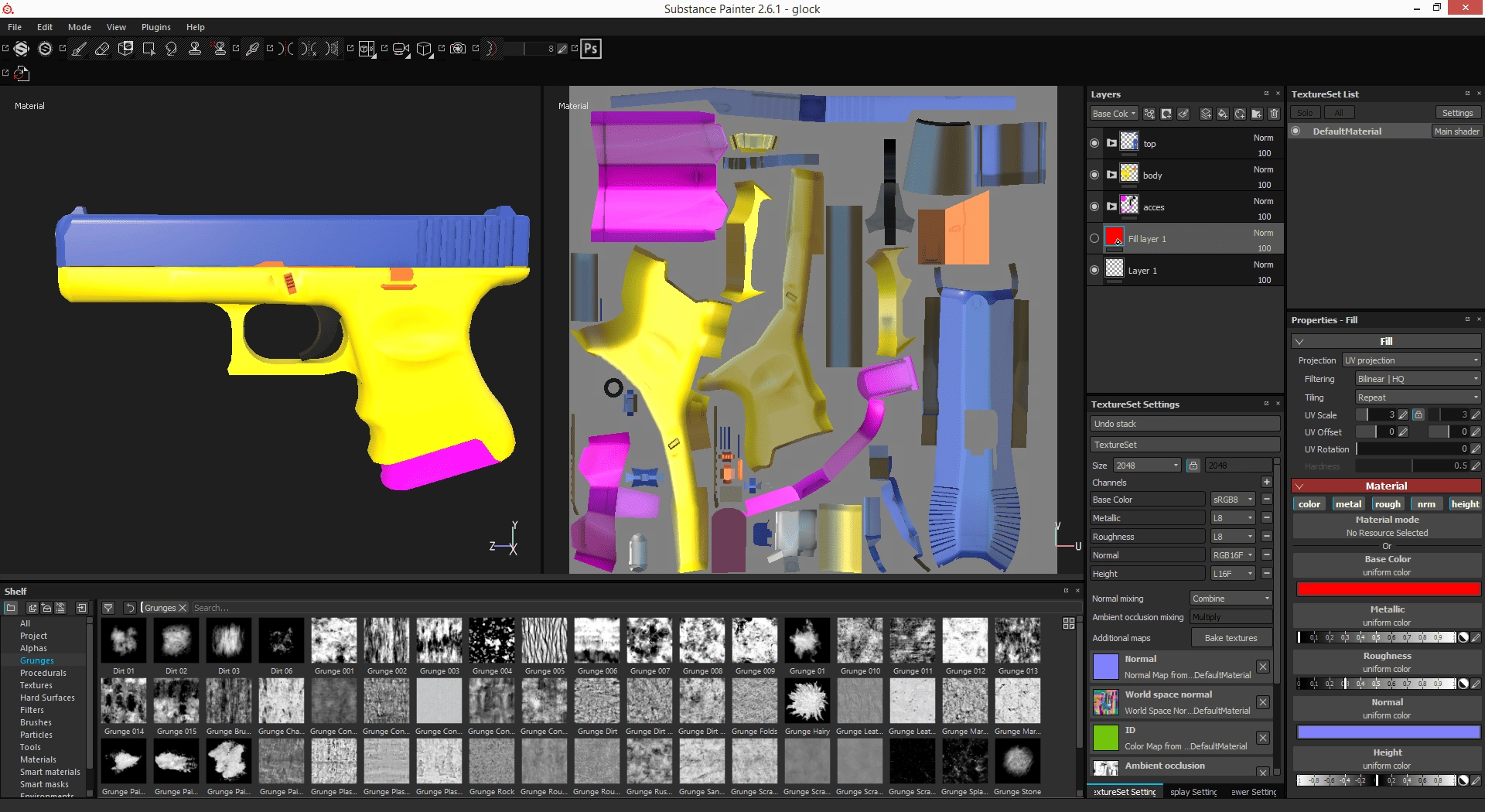
Task: Add an effect in Layers toolbar
Action: pyautogui.click(x=1149, y=114)
